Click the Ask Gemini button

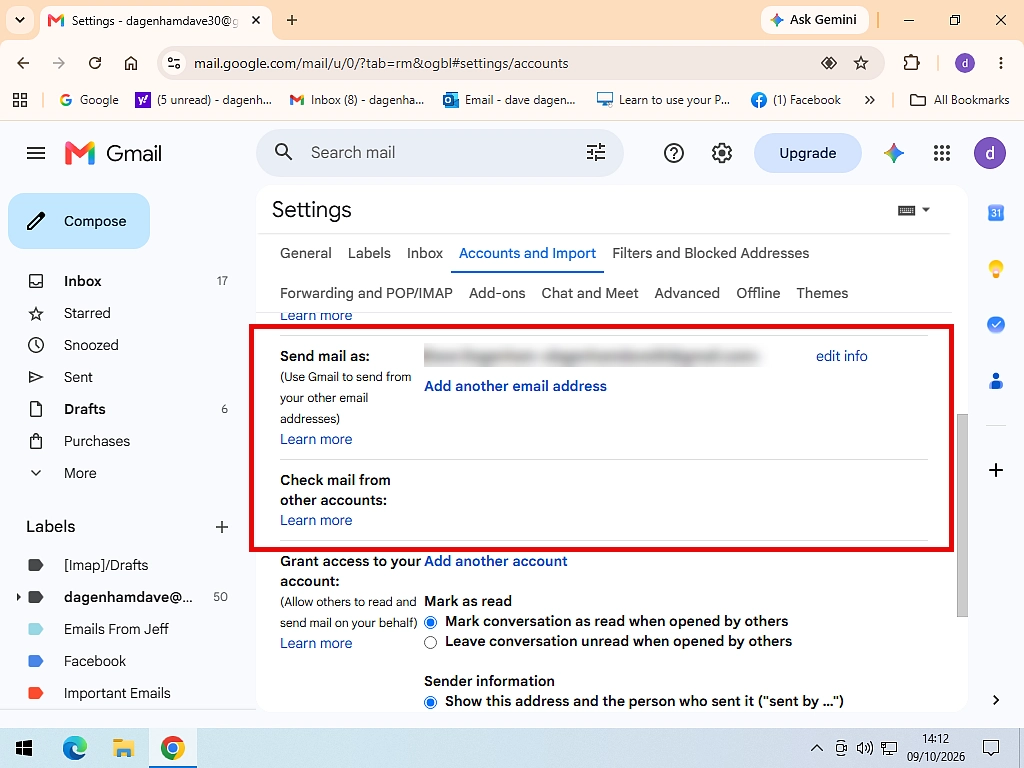(x=814, y=20)
